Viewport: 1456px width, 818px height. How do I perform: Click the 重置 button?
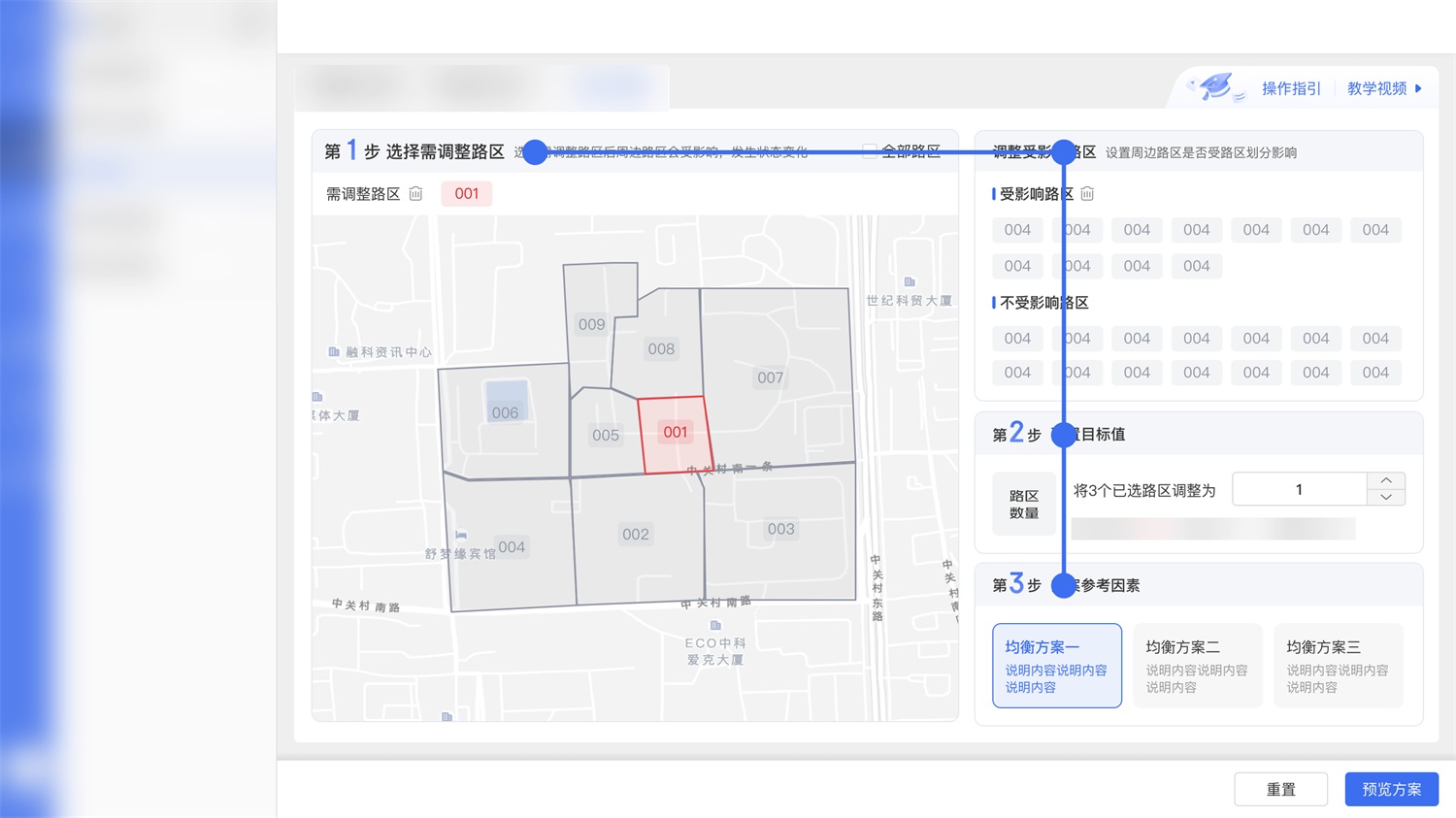[x=1280, y=789]
